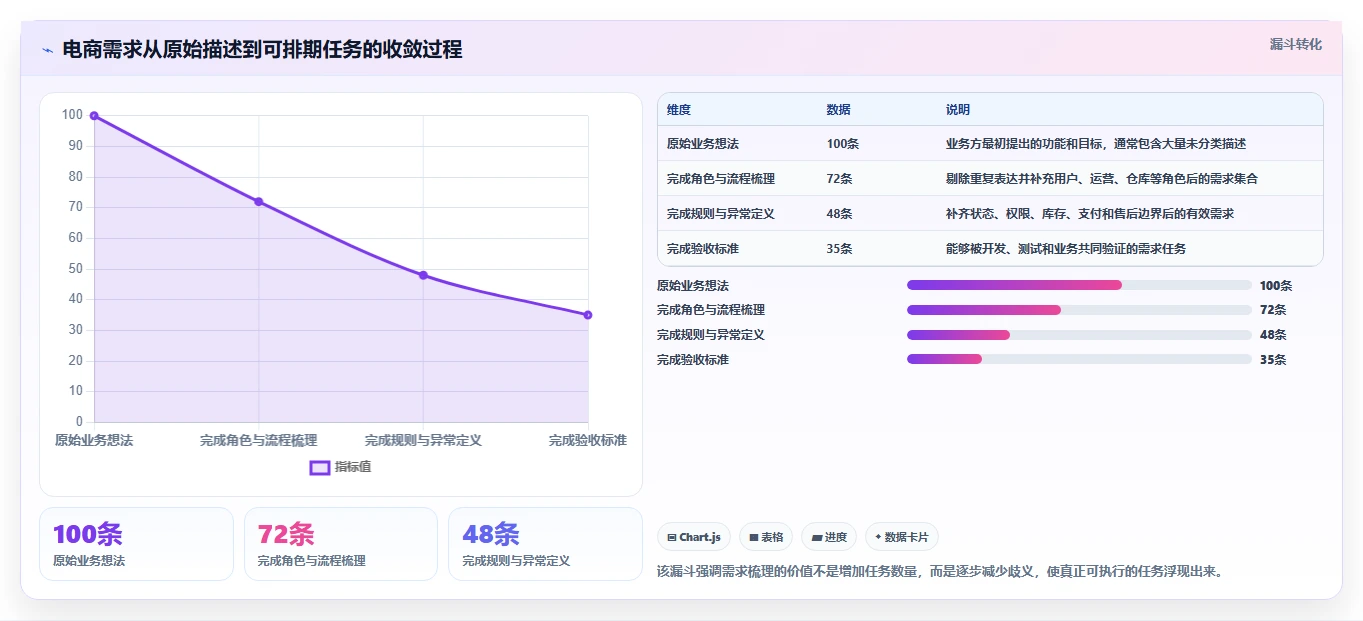Click the description starting 剔除重复表达
This screenshot has width=1363, height=621.
tap(1102, 179)
